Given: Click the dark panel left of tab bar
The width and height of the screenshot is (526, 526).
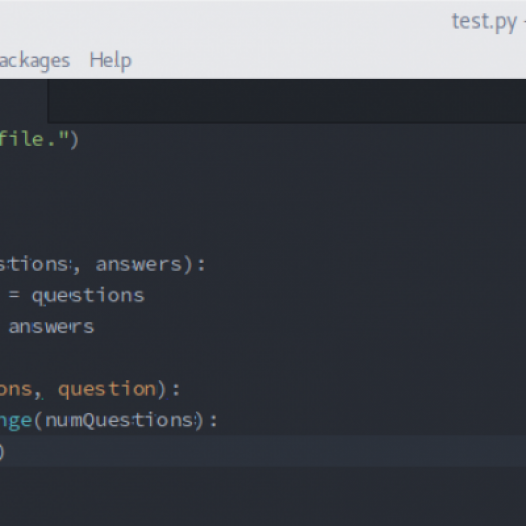Looking at the screenshot, I should [x=23, y=101].
